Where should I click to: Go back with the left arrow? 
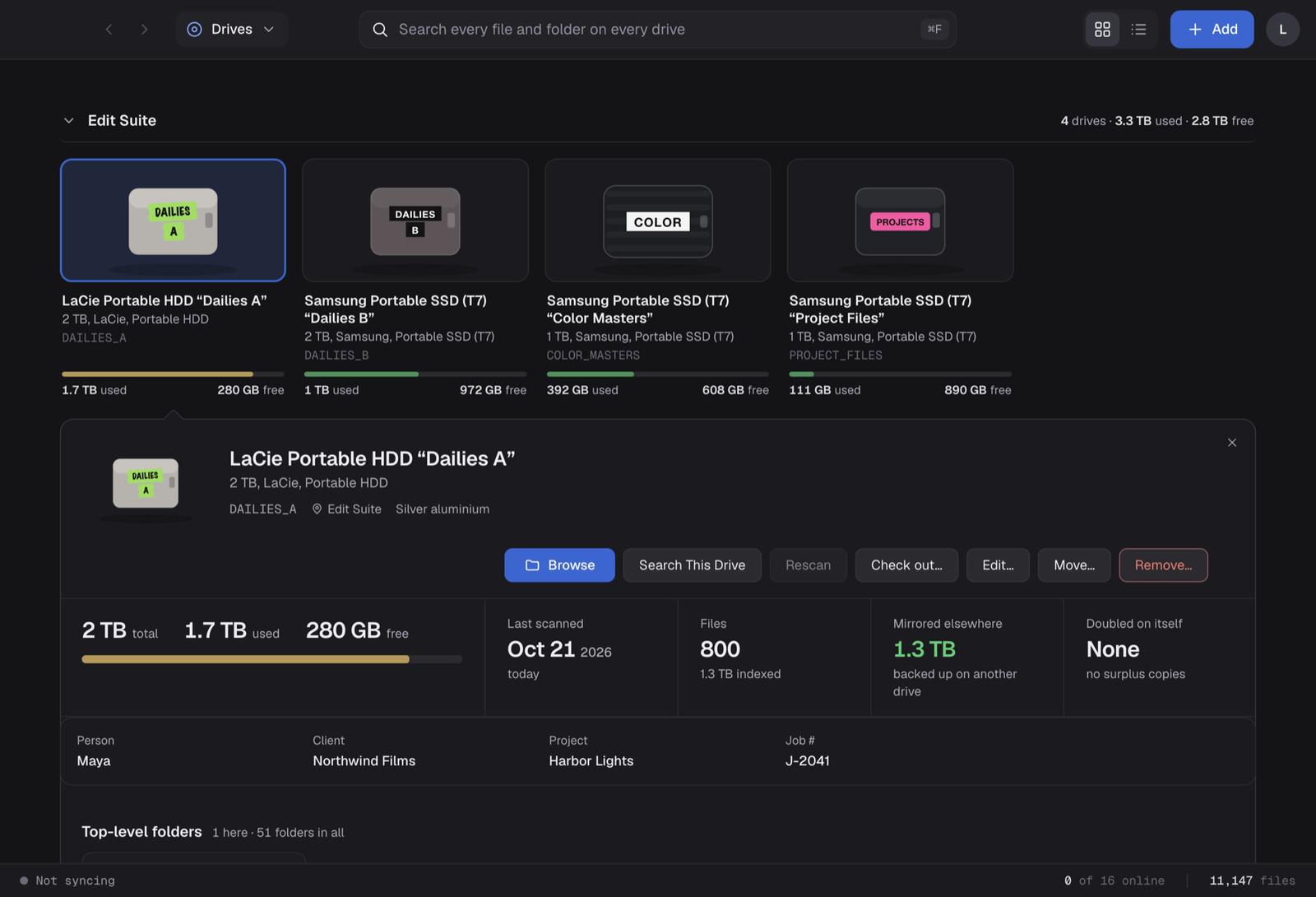click(x=109, y=30)
